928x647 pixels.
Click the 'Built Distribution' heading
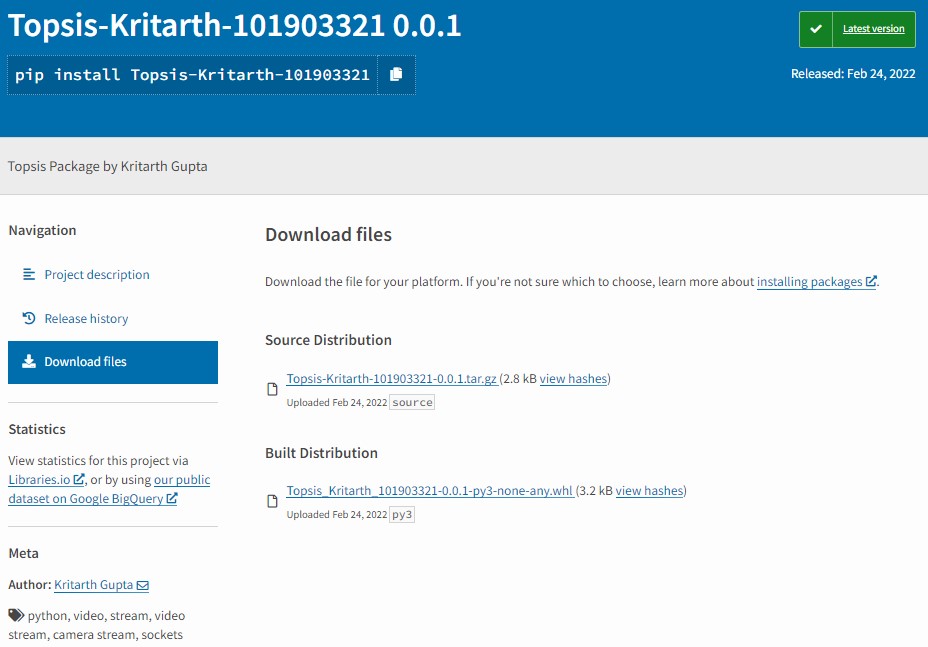(321, 453)
